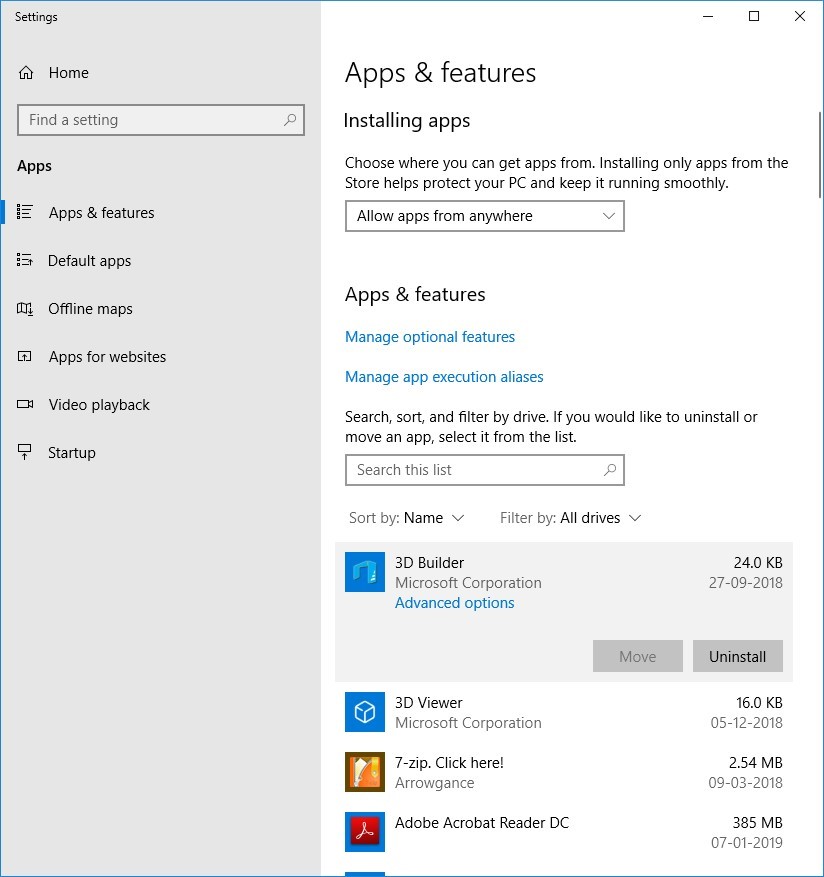Click the Search this list field
Viewport: 824px width, 877px height.
click(484, 470)
